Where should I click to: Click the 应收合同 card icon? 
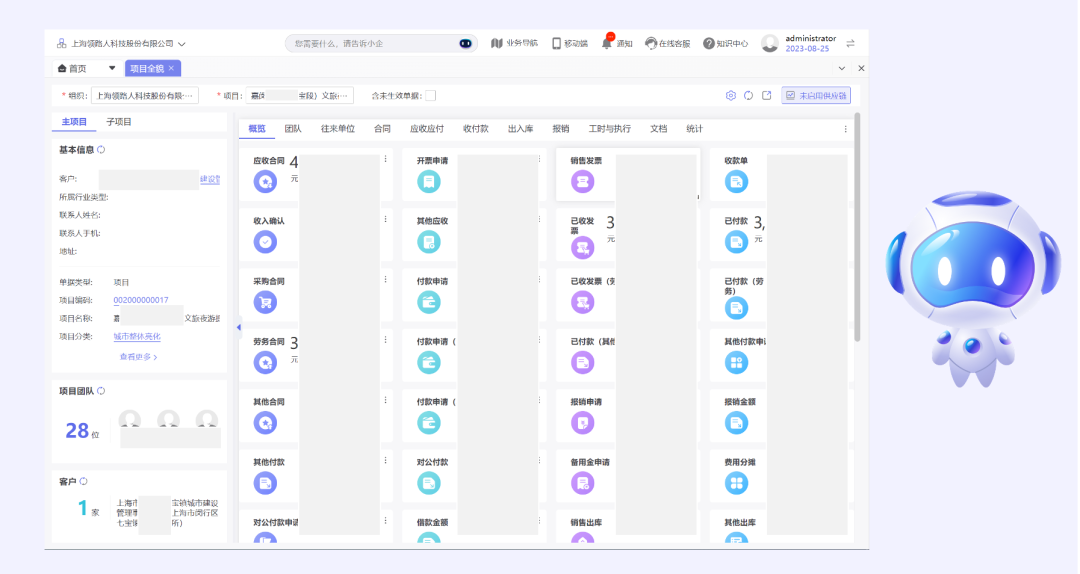click(265, 181)
